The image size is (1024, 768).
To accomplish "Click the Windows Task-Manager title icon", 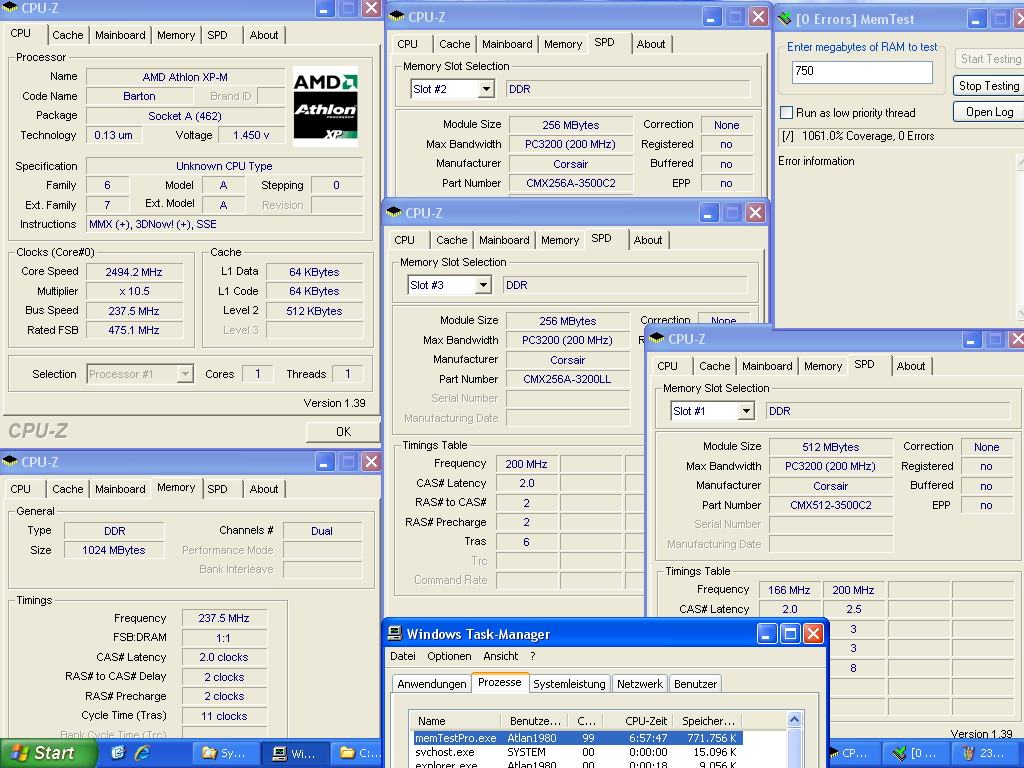I will click(x=394, y=633).
